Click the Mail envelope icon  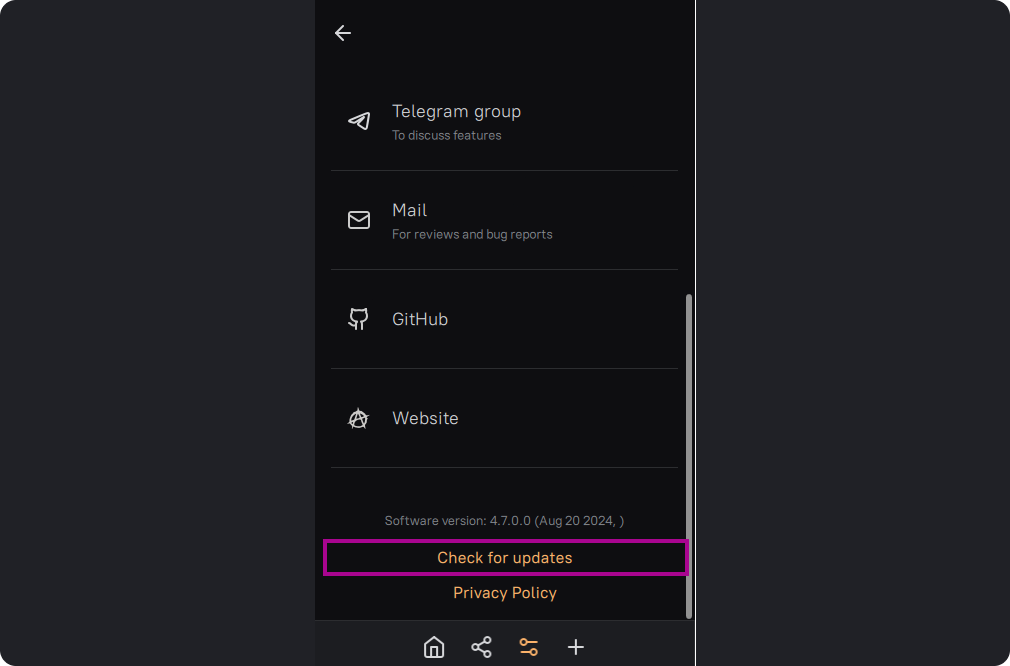coord(359,220)
